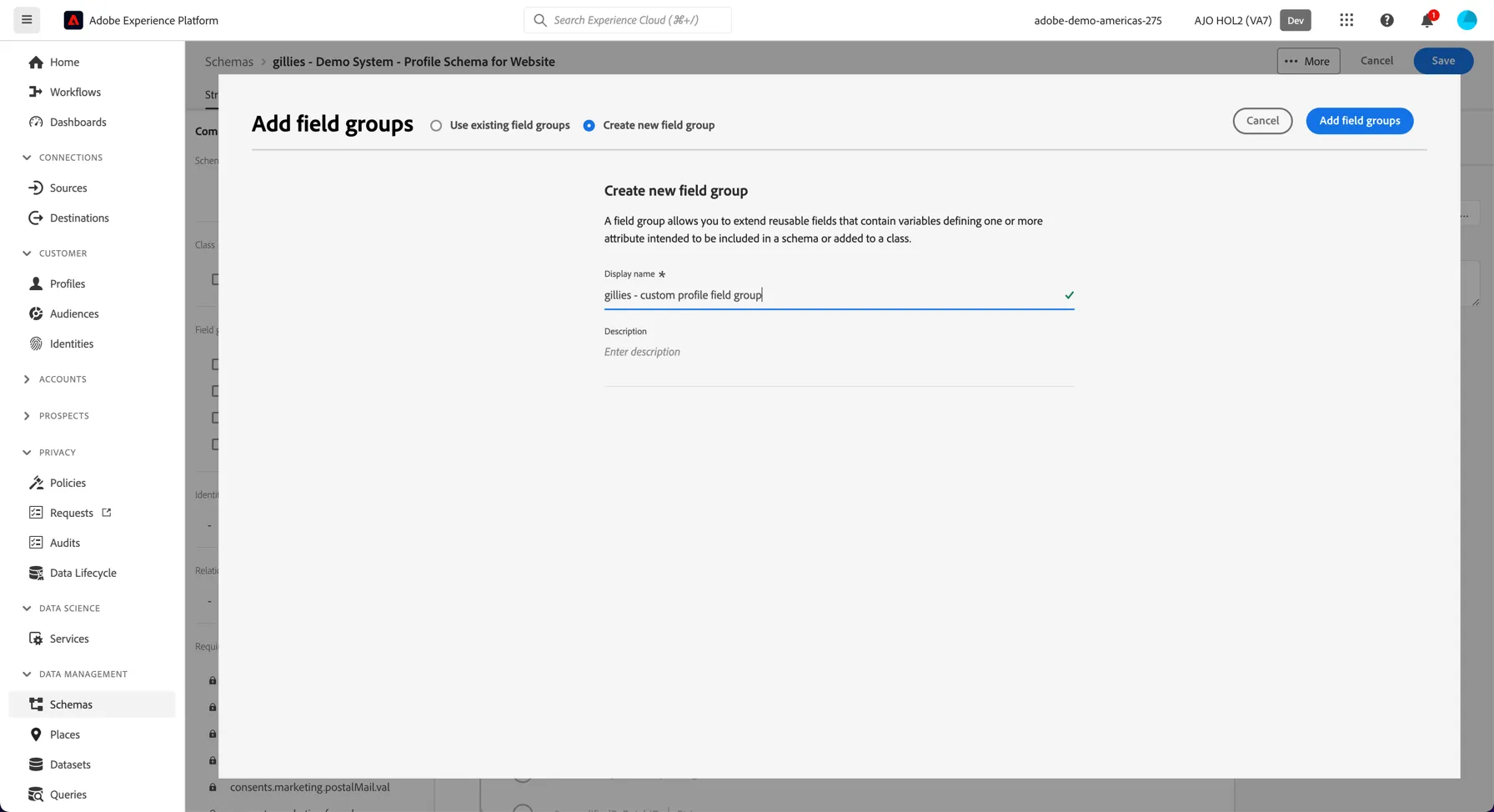Select Create new field group radio
This screenshot has height=812, width=1494.
589,126
